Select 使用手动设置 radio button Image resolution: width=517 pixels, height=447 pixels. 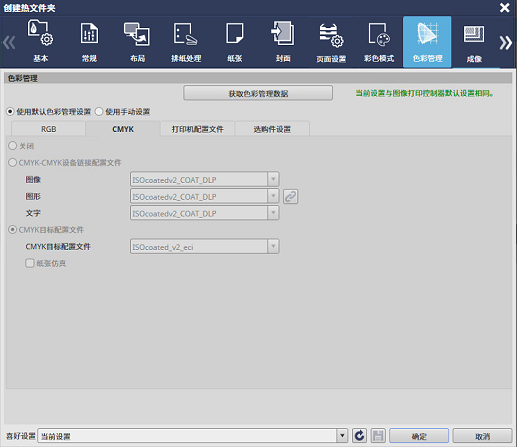point(99,112)
